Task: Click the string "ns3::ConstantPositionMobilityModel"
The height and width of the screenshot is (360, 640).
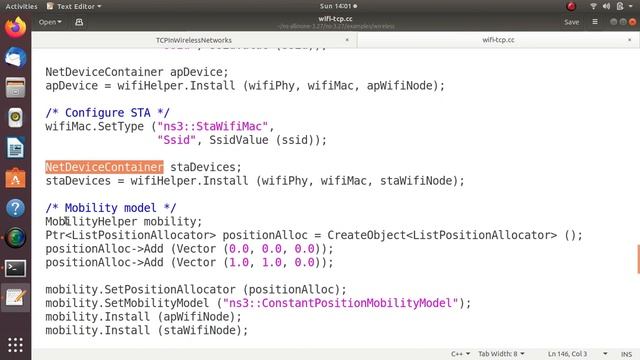Action: [341, 303]
